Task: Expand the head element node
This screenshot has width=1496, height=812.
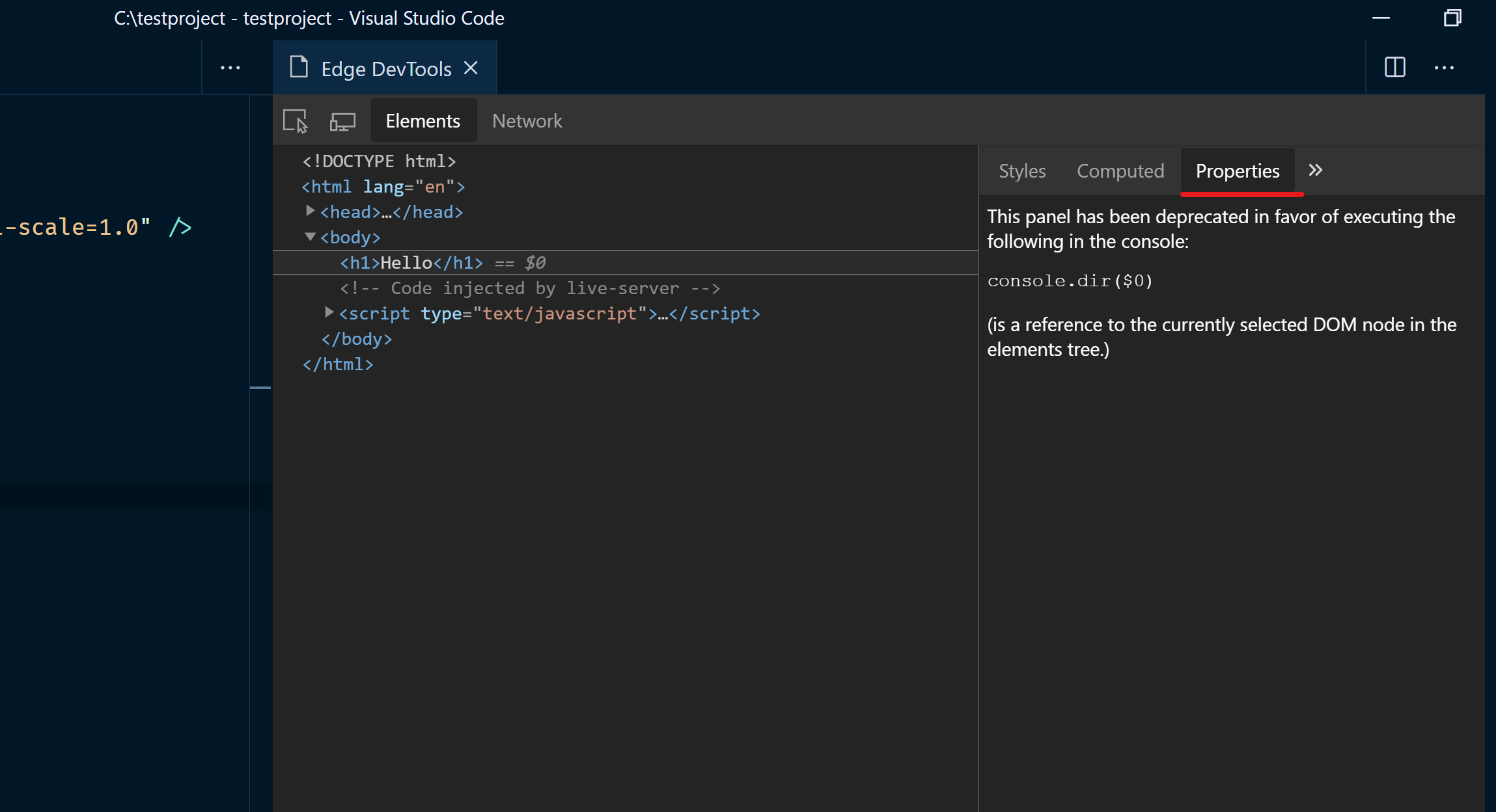Action: (311, 211)
